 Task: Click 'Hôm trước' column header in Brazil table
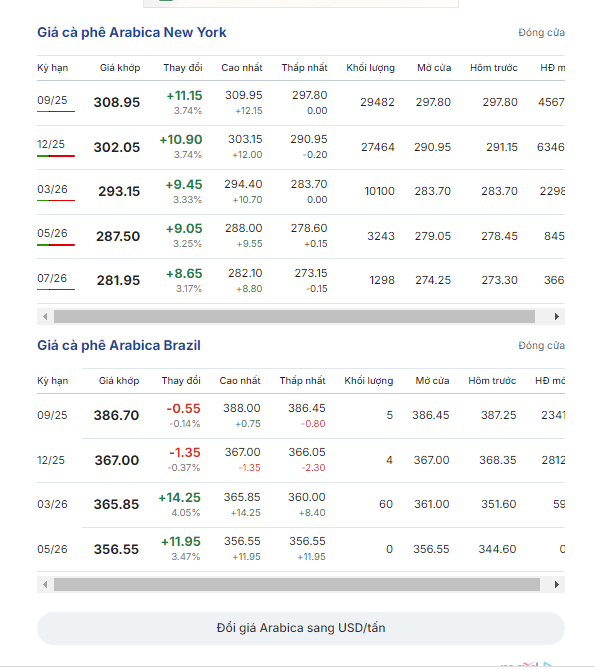[x=492, y=381]
